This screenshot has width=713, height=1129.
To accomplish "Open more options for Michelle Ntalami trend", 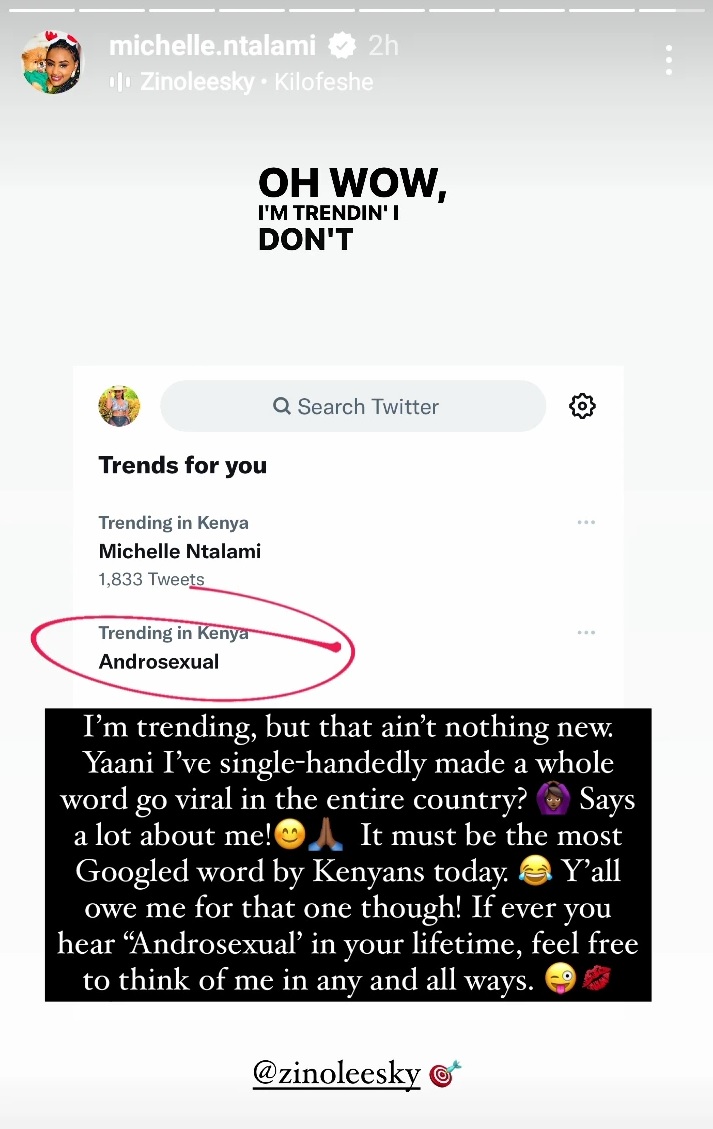I will (x=586, y=522).
